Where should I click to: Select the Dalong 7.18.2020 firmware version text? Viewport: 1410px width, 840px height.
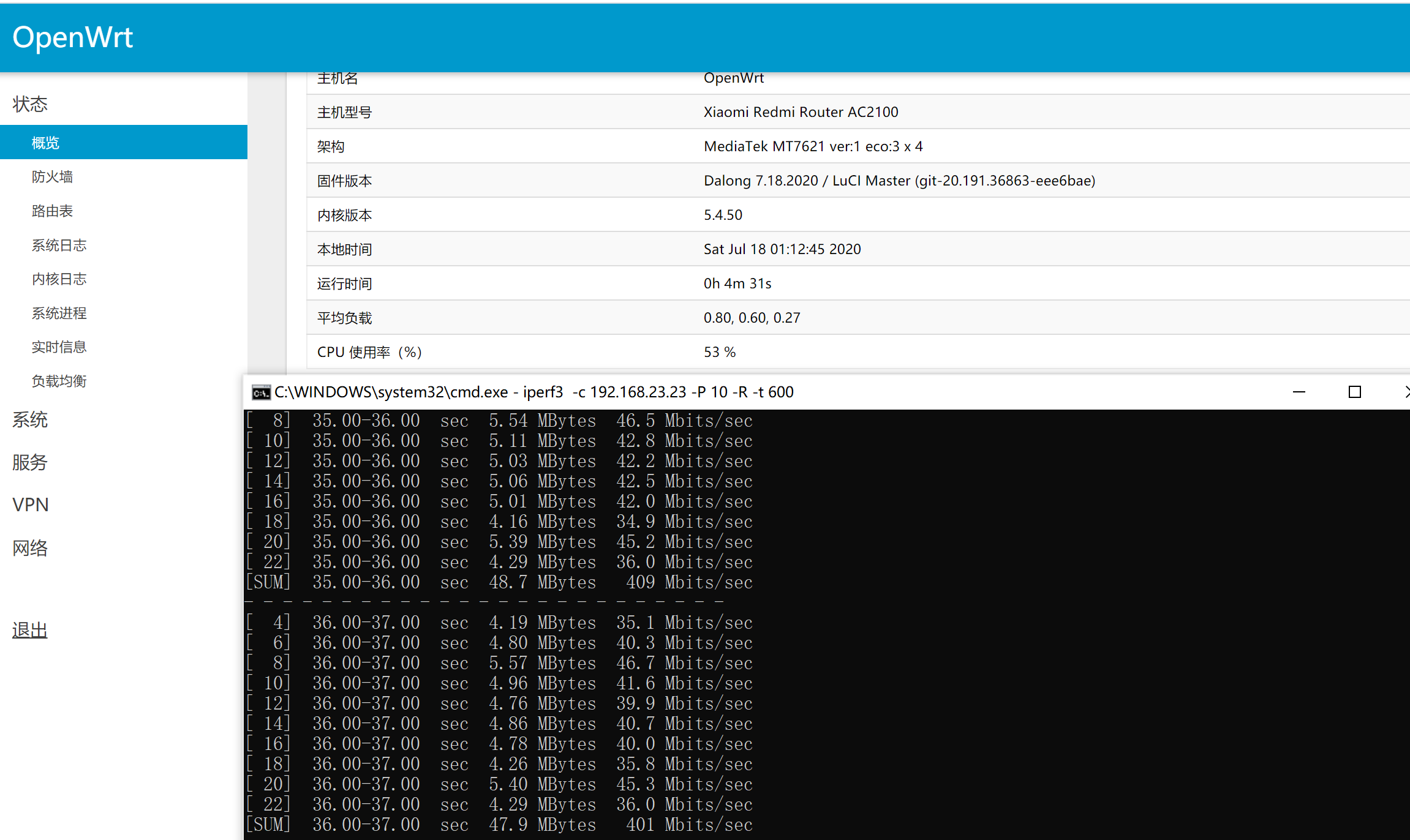click(x=899, y=181)
